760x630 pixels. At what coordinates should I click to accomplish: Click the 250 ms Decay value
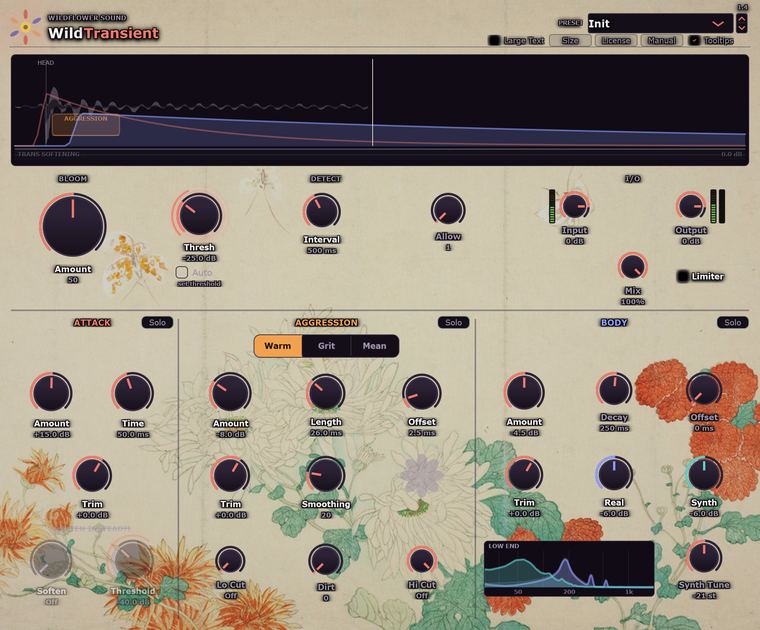(614, 428)
